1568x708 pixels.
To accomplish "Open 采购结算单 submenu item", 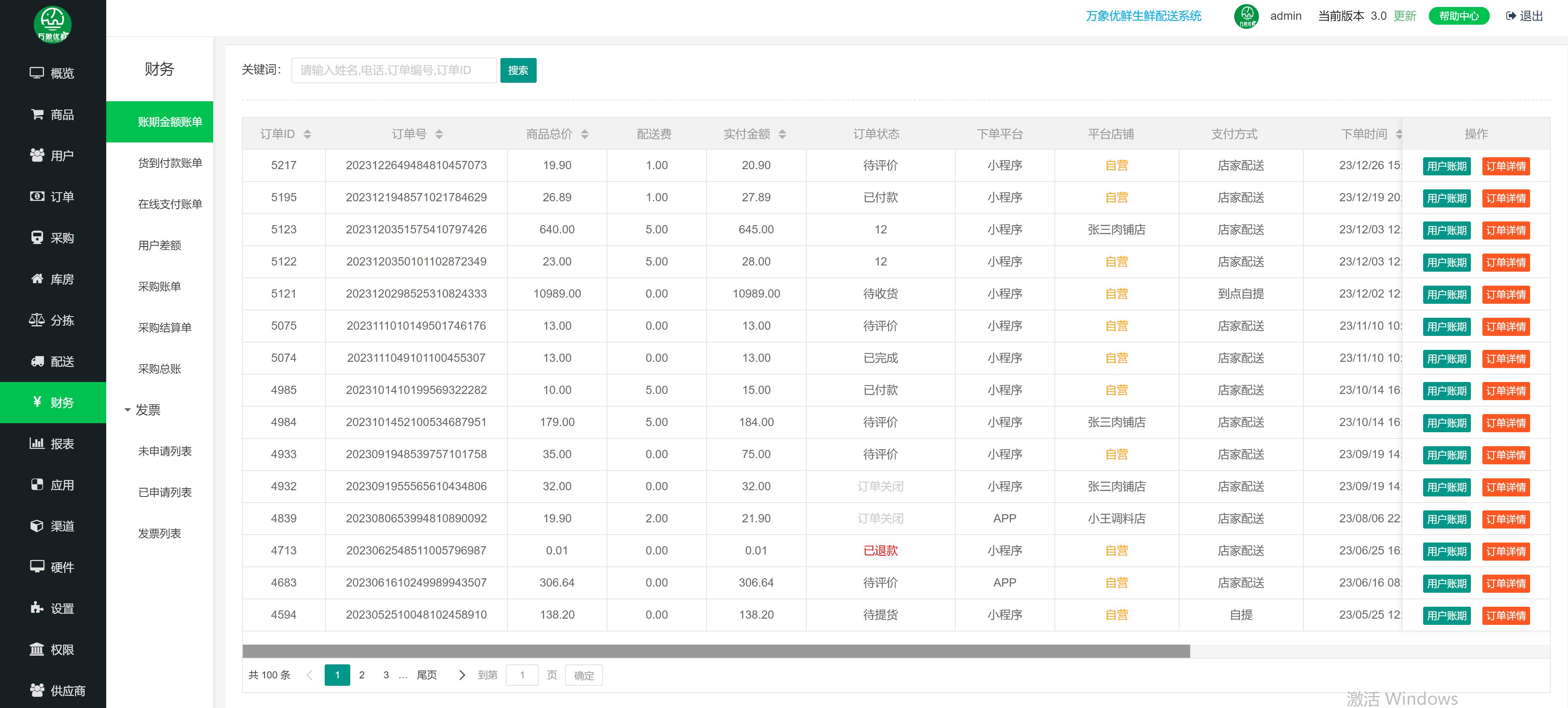I will [164, 328].
